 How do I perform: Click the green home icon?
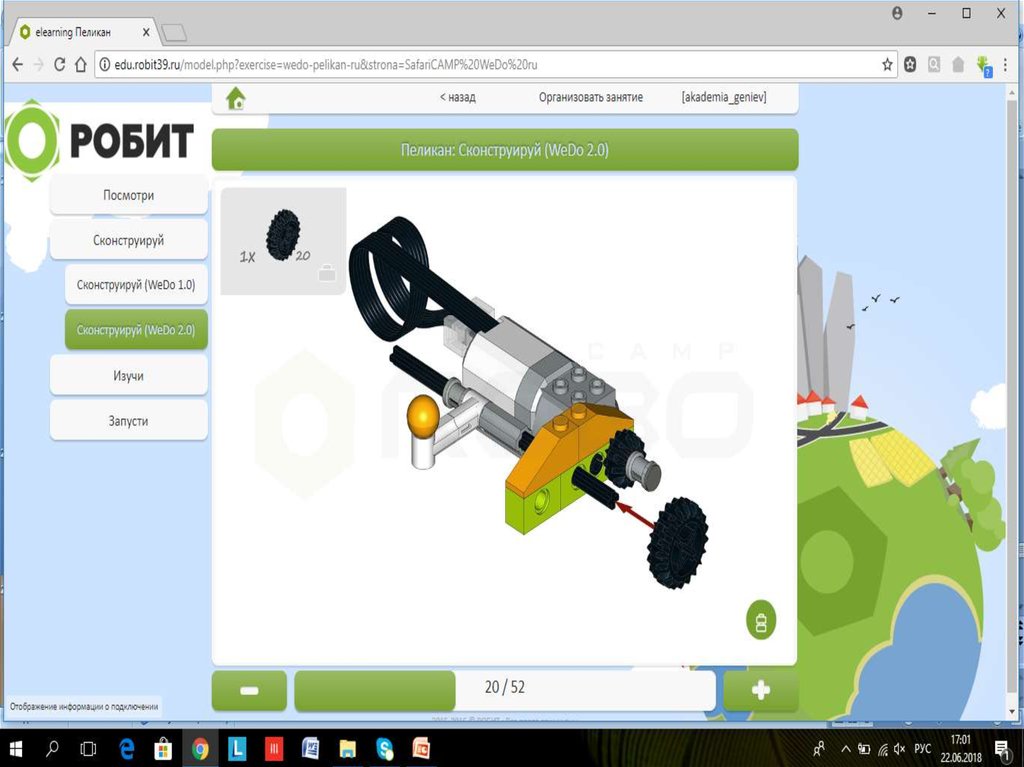[236, 98]
